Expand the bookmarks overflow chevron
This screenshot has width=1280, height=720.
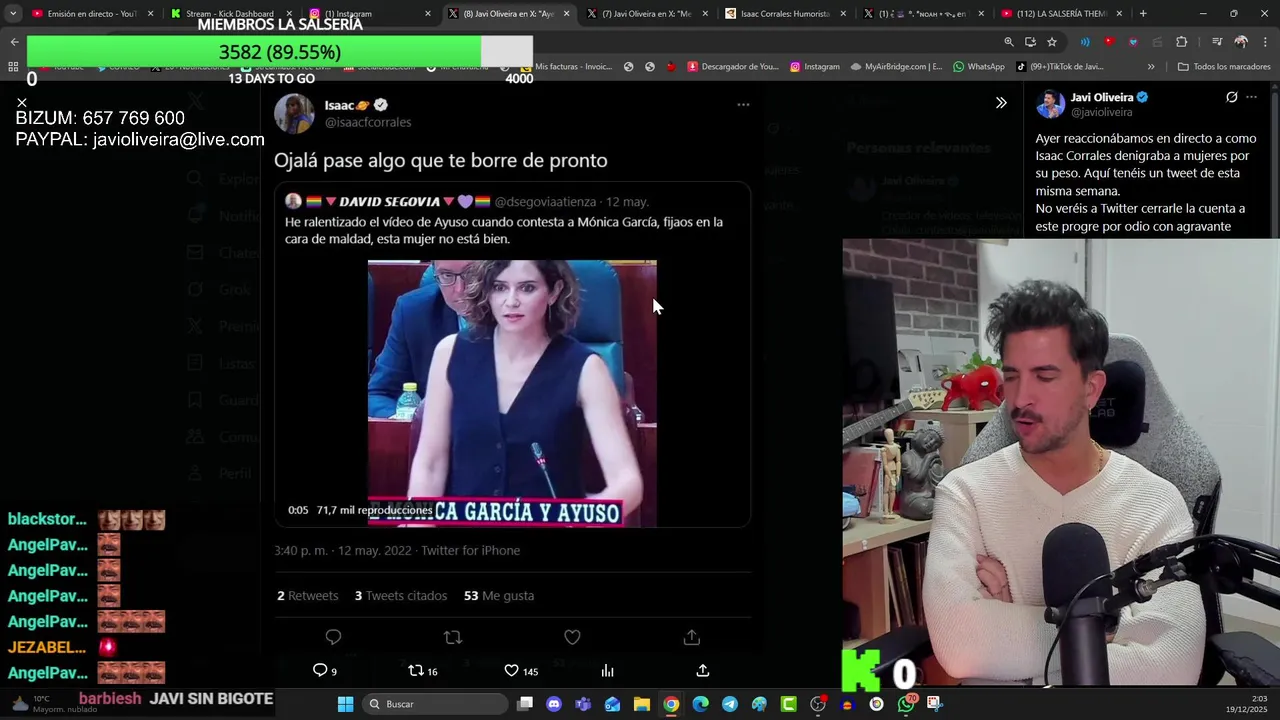(x=1151, y=67)
